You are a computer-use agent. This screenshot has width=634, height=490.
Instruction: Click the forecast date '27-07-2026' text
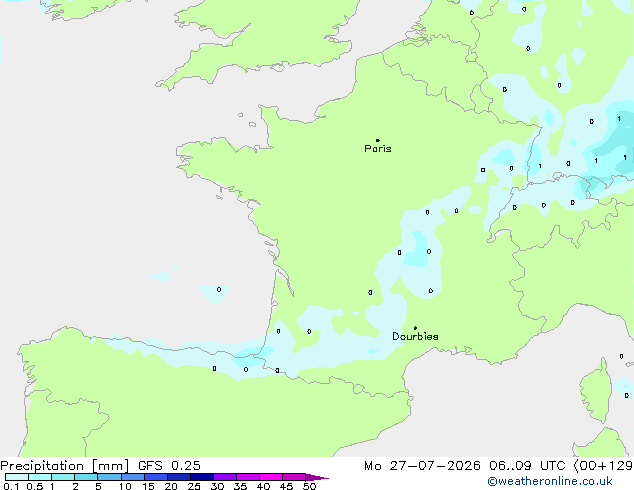(435, 466)
